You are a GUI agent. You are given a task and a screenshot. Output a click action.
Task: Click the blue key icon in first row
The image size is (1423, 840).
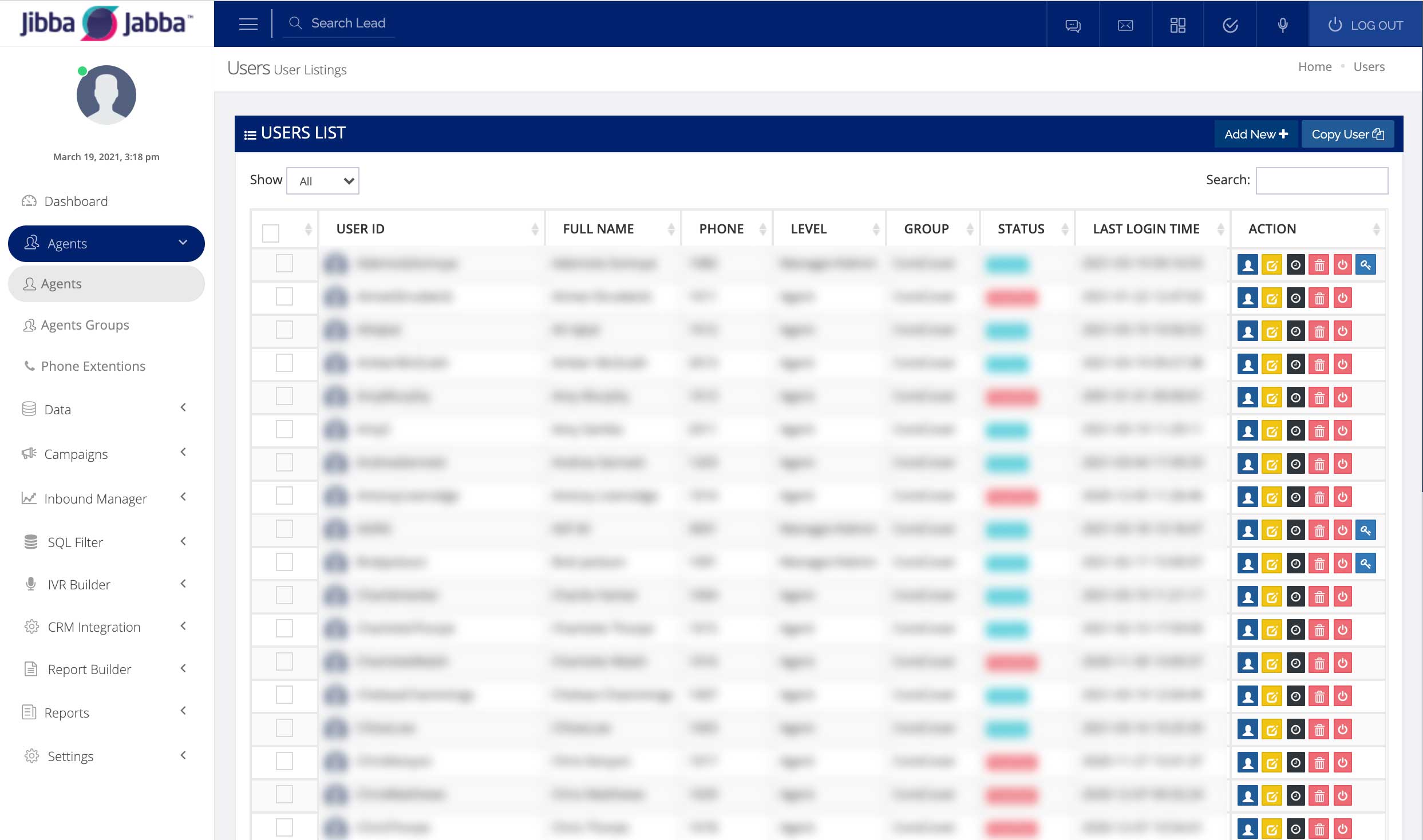1366,265
